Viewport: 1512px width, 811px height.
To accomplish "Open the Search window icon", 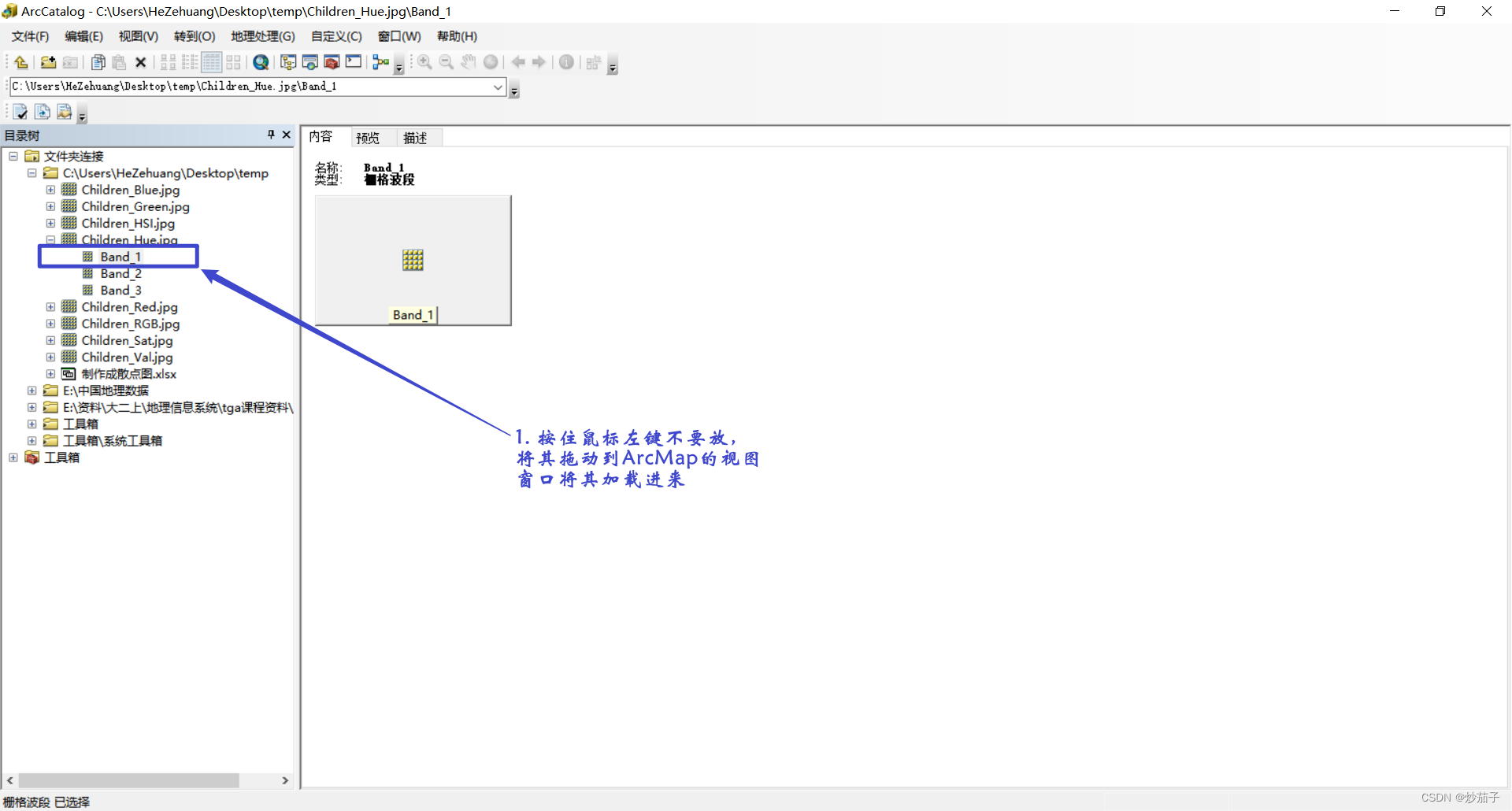I will pyautogui.click(x=310, y=62).
